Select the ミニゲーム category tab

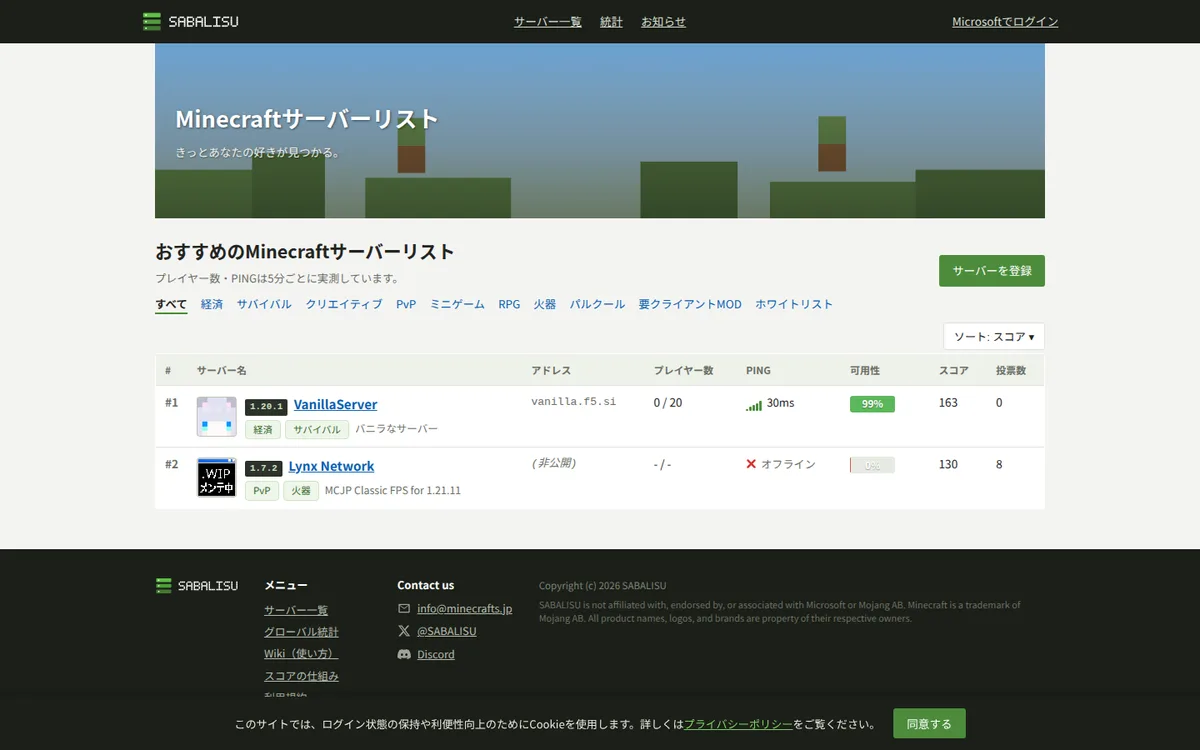click(x=457, y=304)
